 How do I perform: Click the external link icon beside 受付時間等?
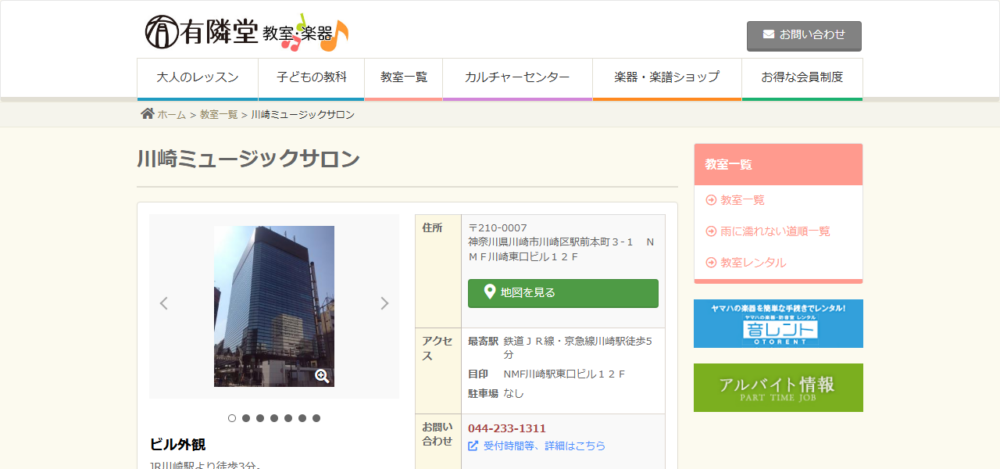[x=473, y=445]
